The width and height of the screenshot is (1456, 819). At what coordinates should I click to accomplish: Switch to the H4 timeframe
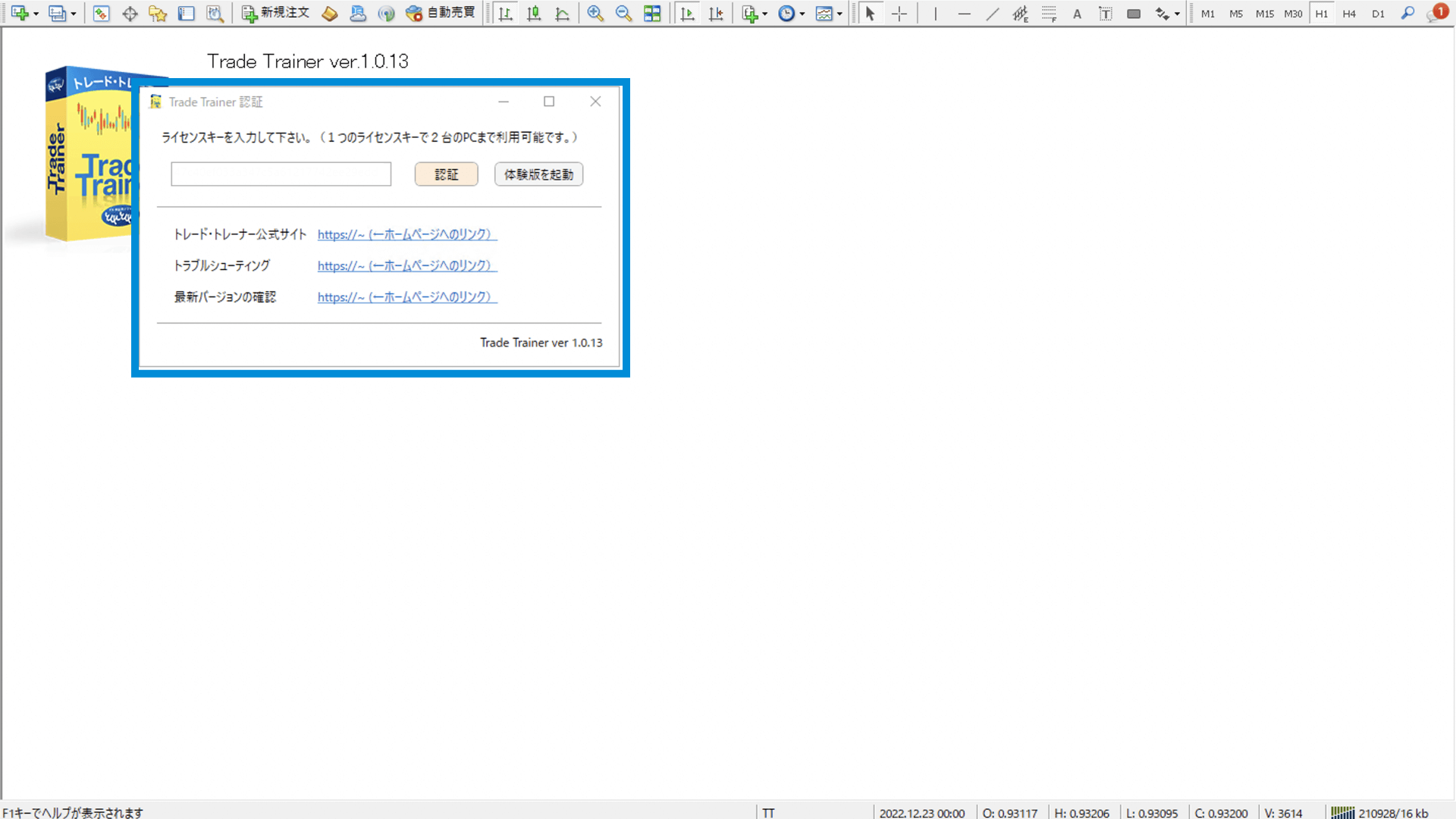1349,14
